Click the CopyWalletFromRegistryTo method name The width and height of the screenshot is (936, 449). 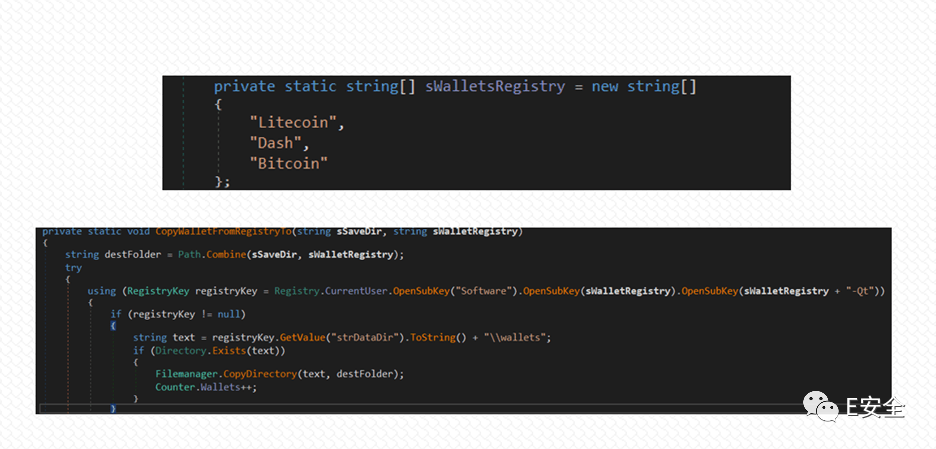[225, 231]
